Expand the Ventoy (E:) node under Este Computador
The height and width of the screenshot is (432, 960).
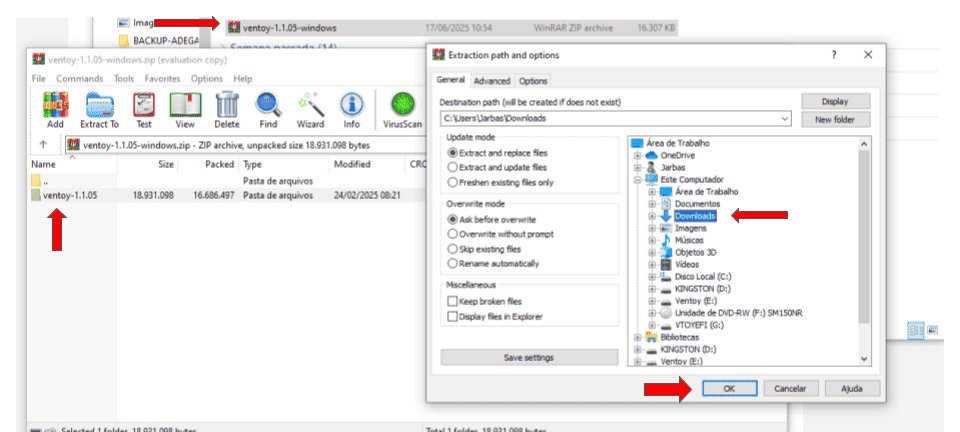tap(653, 301)
